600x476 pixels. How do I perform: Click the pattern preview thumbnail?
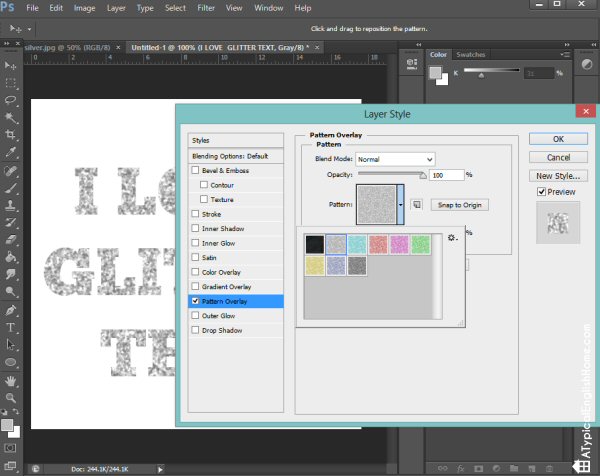(x=377, y=204)
